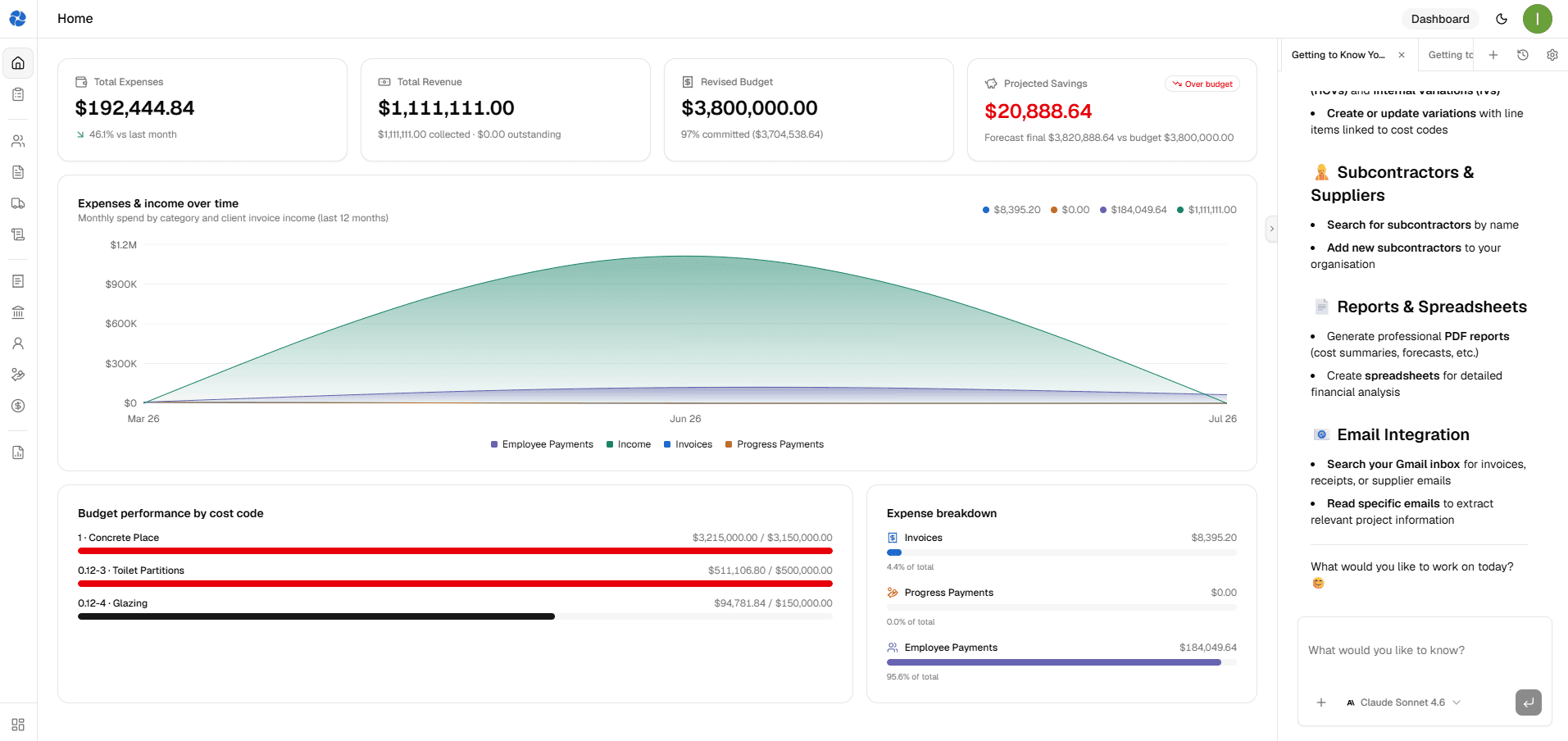Toggle Invoices legend in chart
1568x741 pixels.
[x=689, y=444]
